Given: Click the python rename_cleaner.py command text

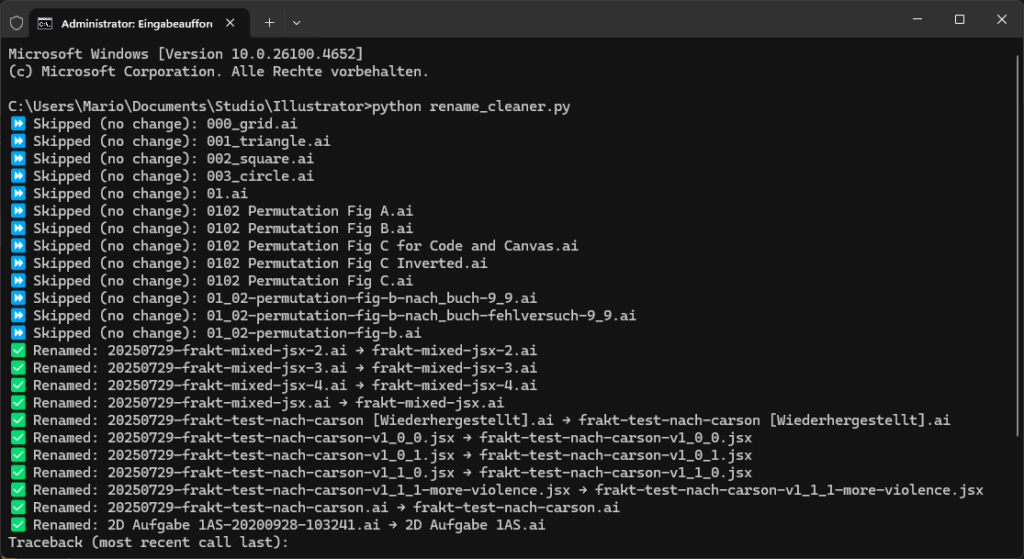Looking at the screenshot, I should pyautogui.click(x=471, y=106).
